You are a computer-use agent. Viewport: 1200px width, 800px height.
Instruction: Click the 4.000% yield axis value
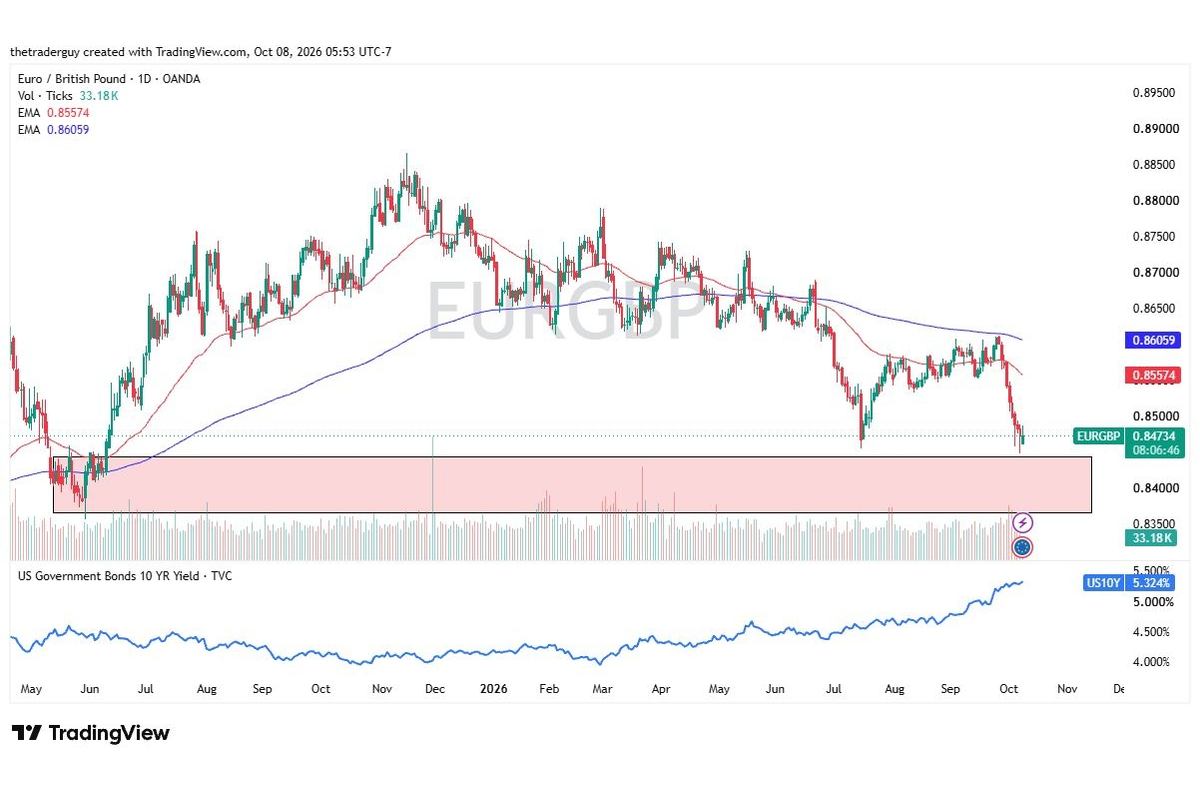coord(1150,661)
